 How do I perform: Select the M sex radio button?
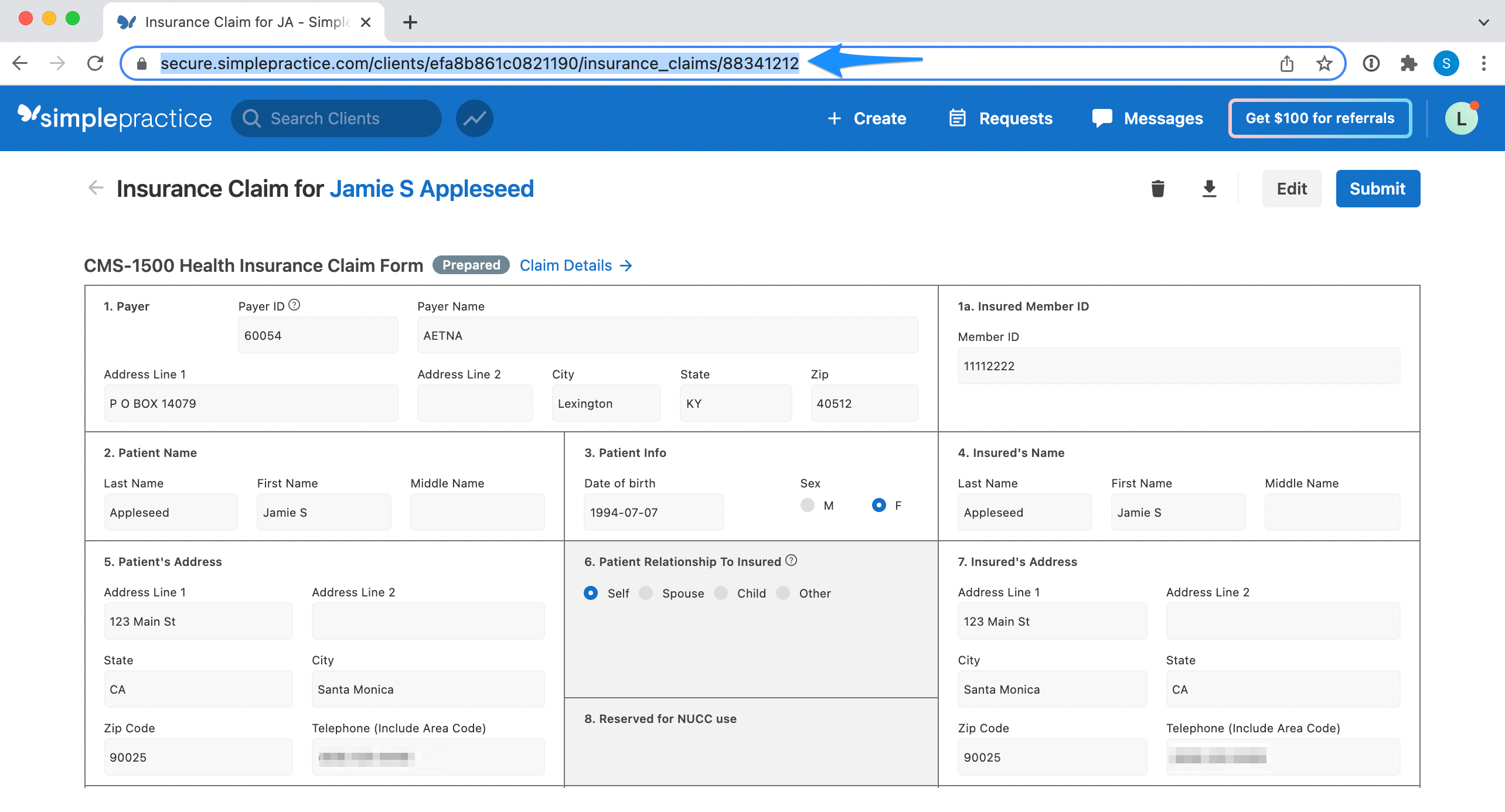807,505
